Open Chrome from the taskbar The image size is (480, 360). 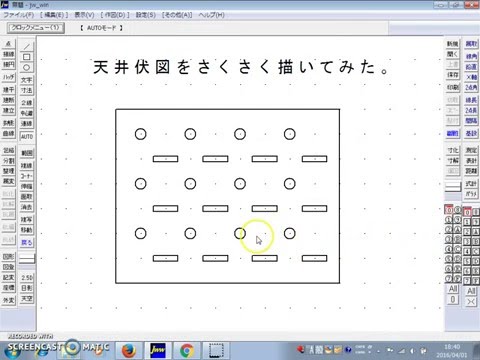pyautogui.click(x=187, y=351)
